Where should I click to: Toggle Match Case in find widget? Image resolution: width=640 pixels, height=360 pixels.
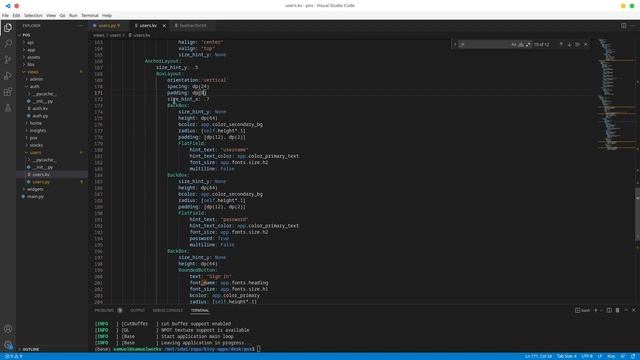pos(514,44)
